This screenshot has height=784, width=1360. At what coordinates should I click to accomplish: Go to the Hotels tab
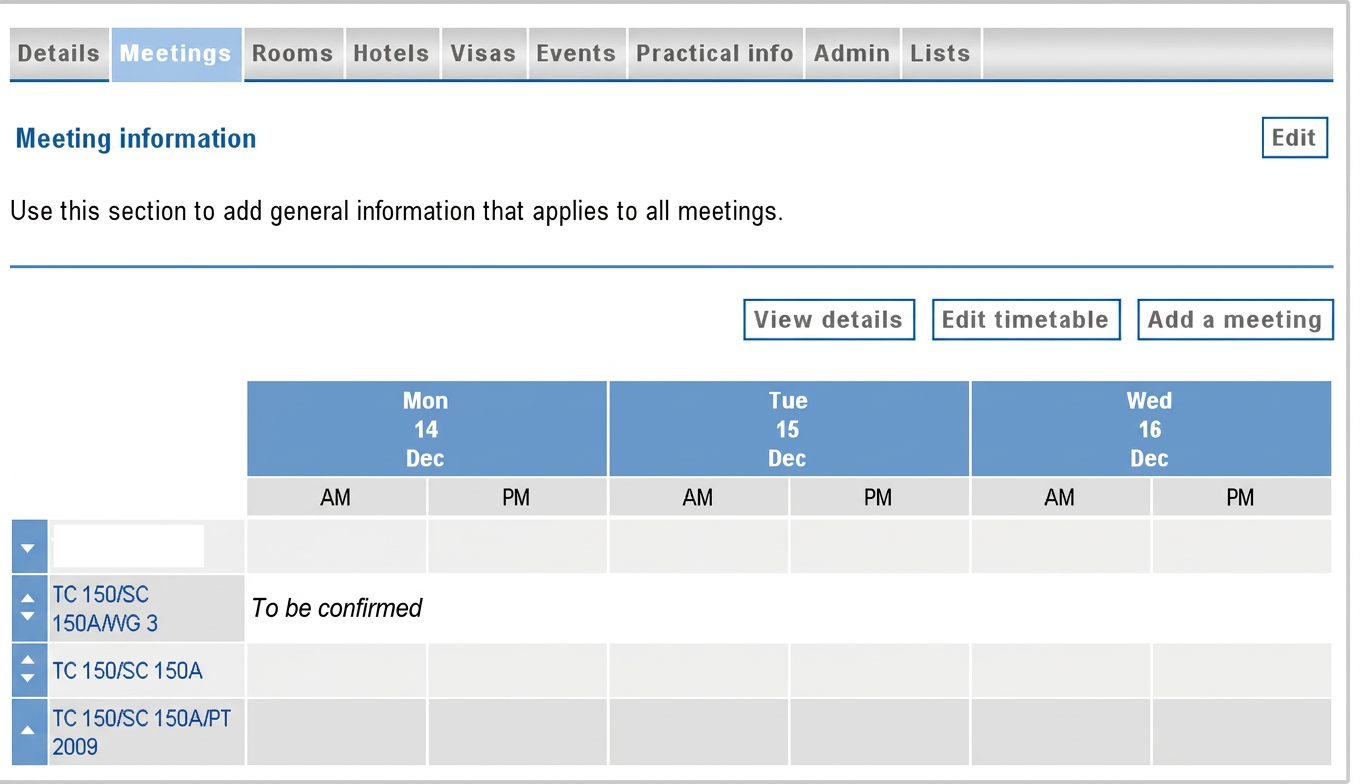pyautogui.click(x=391, y=54)
